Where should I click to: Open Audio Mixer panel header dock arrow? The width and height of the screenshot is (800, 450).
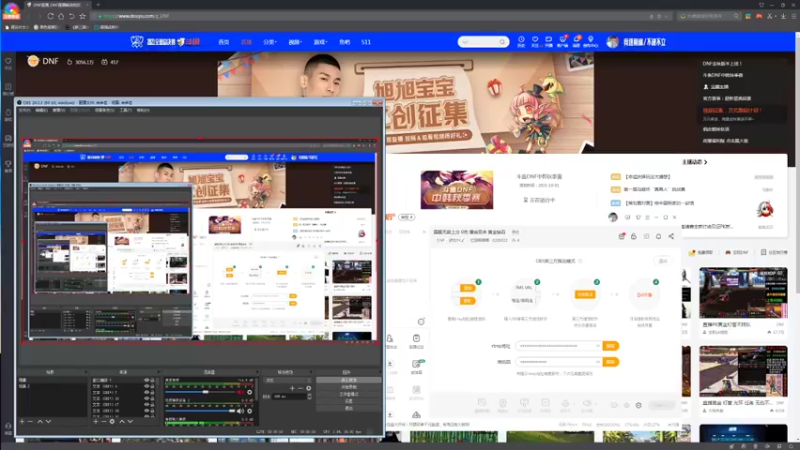[257, 372]
